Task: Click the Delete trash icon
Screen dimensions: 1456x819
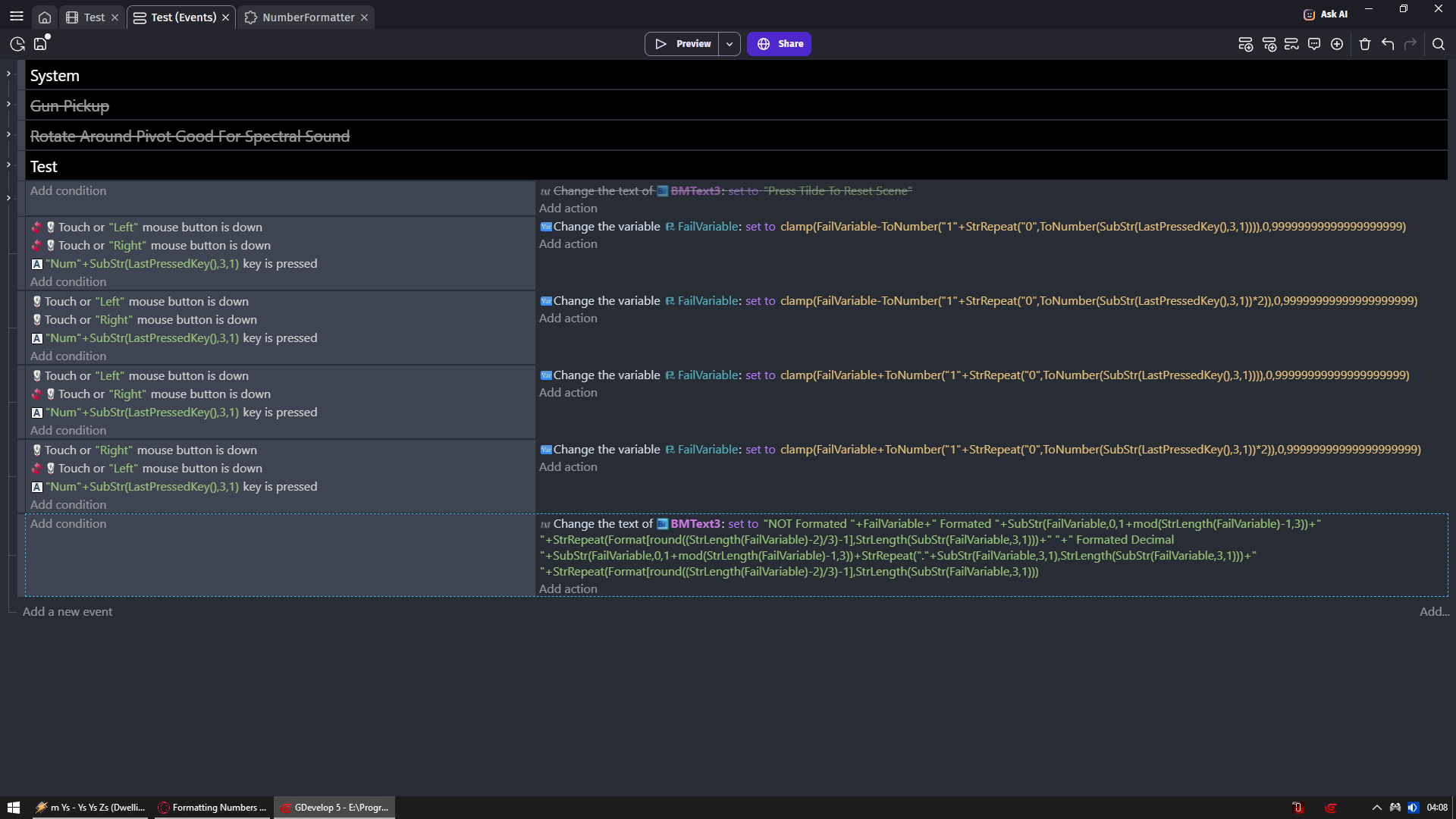Action: click(1365, 44)
